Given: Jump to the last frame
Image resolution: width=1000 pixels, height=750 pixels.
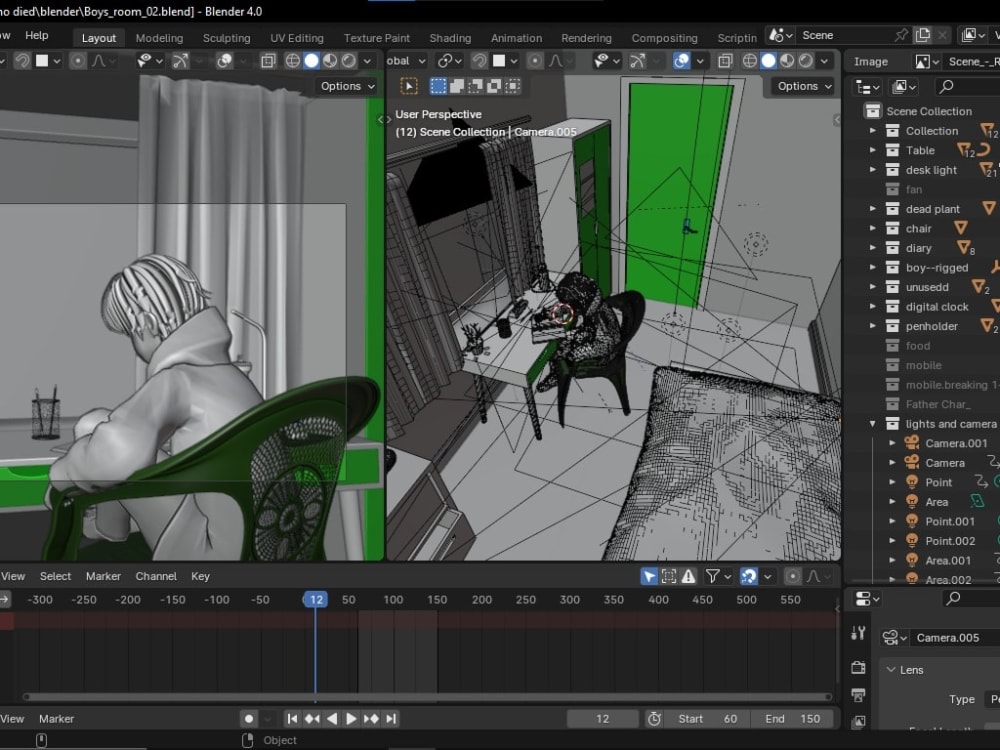Looking at the screenshot, I should pyautogui.click(x=391, y=719).
